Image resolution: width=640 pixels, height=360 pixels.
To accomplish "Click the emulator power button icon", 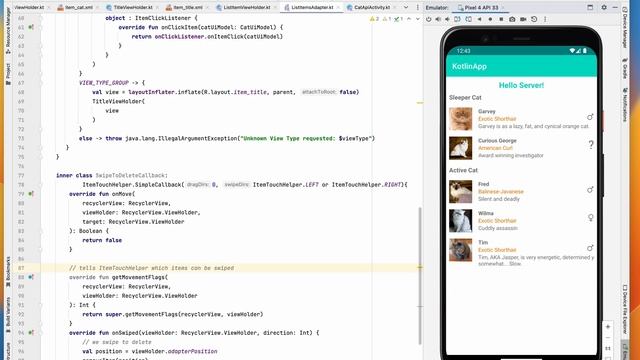I will (429, 19).
